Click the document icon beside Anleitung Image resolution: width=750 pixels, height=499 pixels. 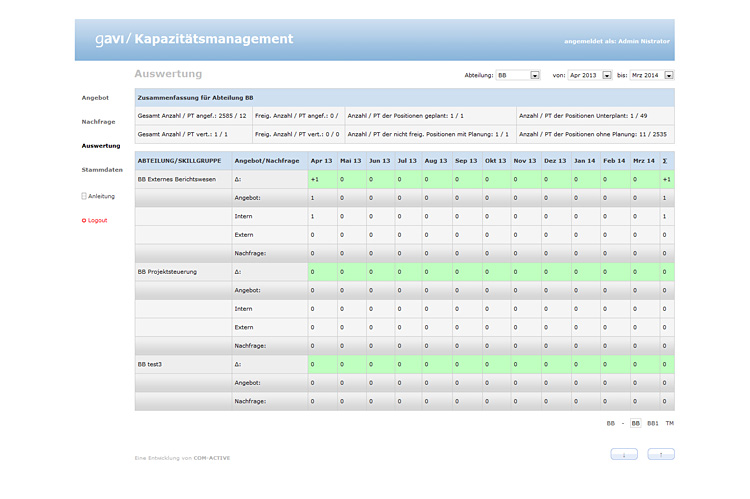pos(84,196)
